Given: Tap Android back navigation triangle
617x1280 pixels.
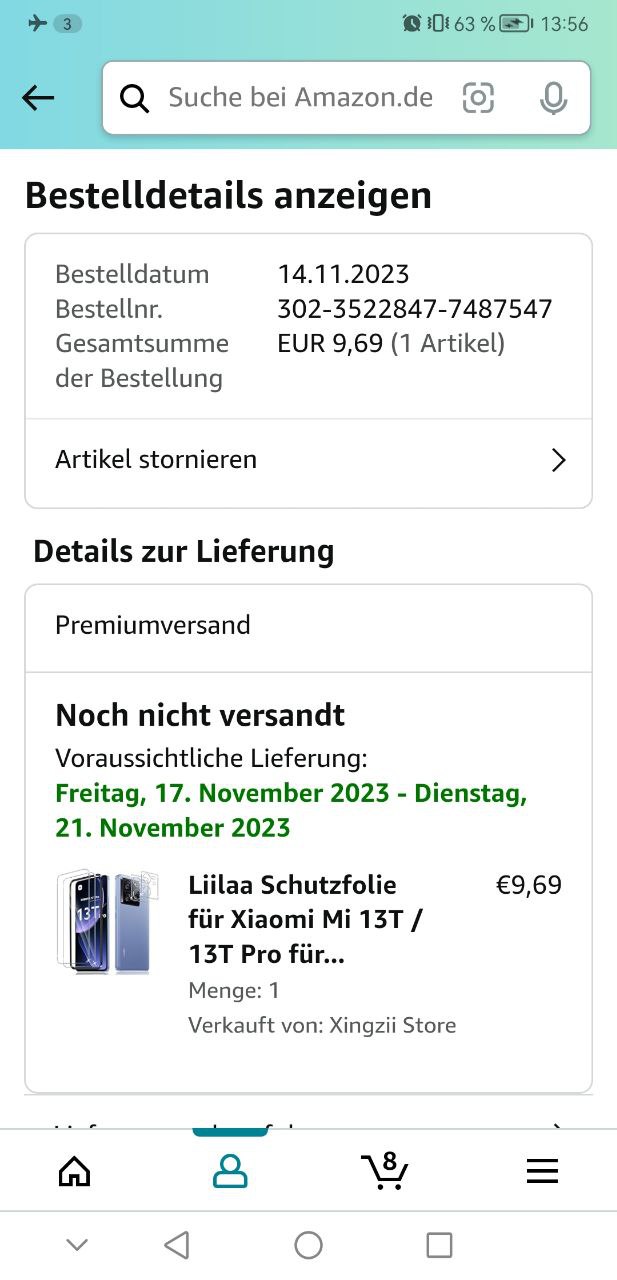Looking at the screenshot, I should coord(176,1245).
